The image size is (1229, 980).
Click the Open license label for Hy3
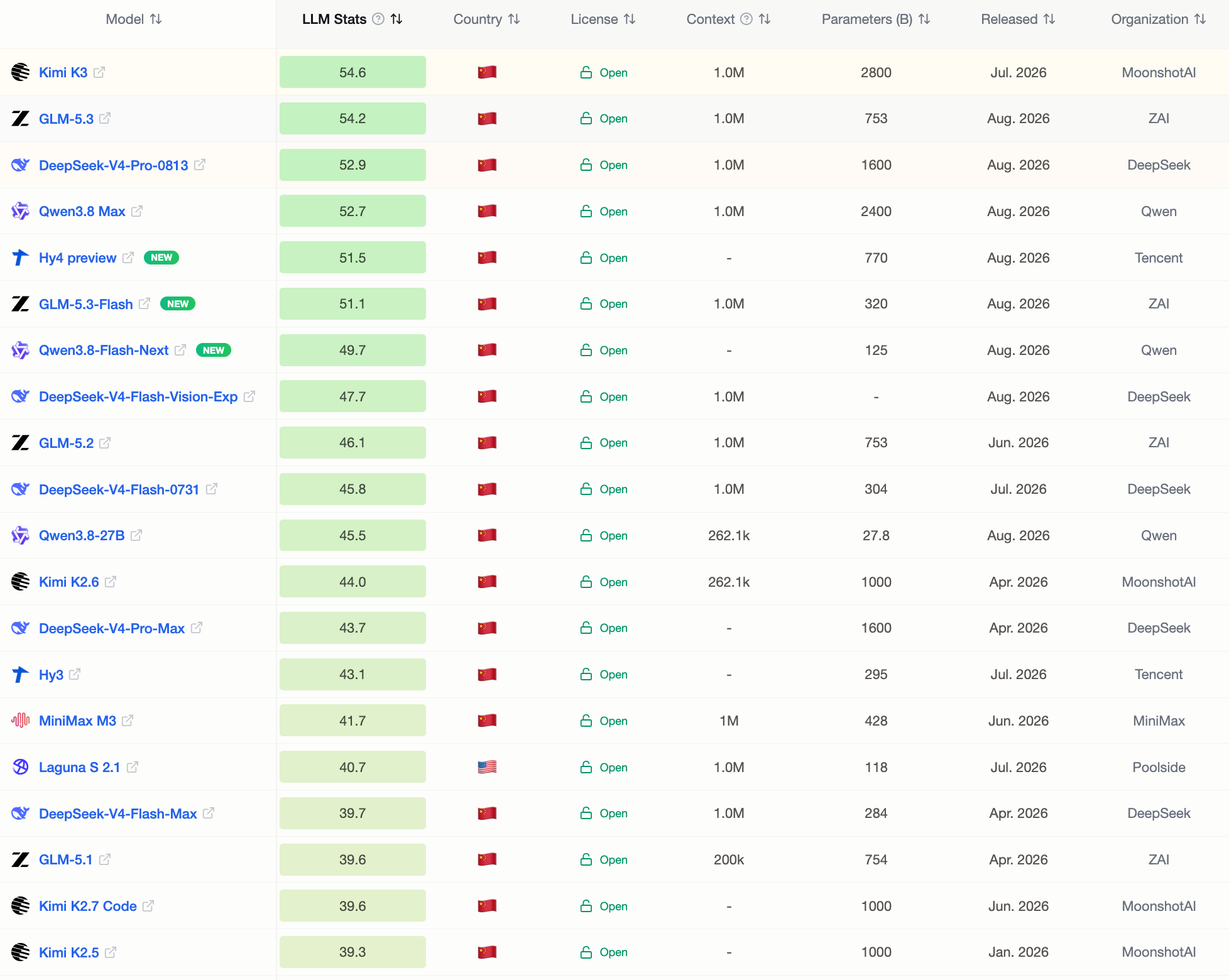pyautogui.click(x=613, y=675)
